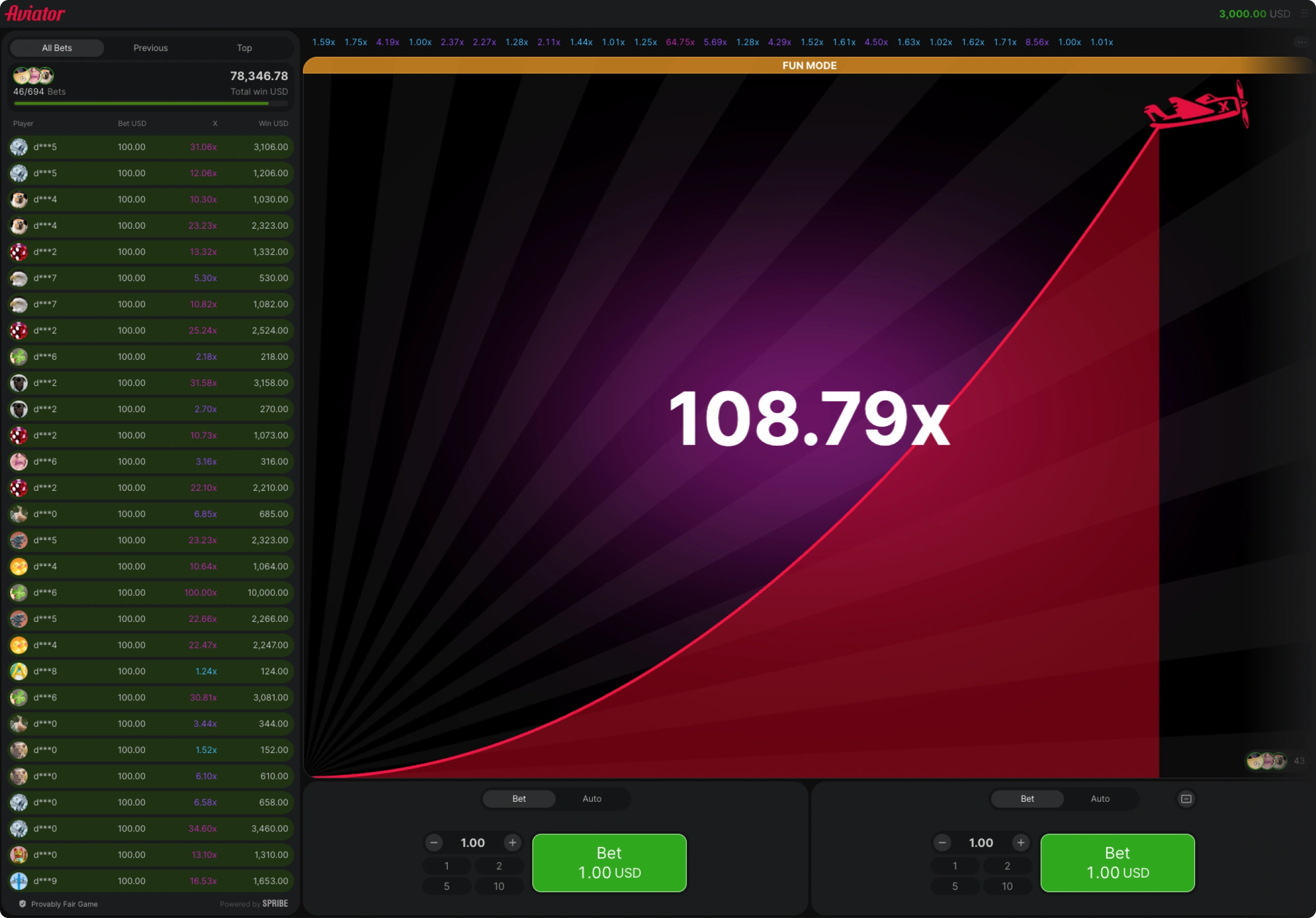Select Bet mode in the right panel
Screen dimensions: 1316x918
(1027, 799)
